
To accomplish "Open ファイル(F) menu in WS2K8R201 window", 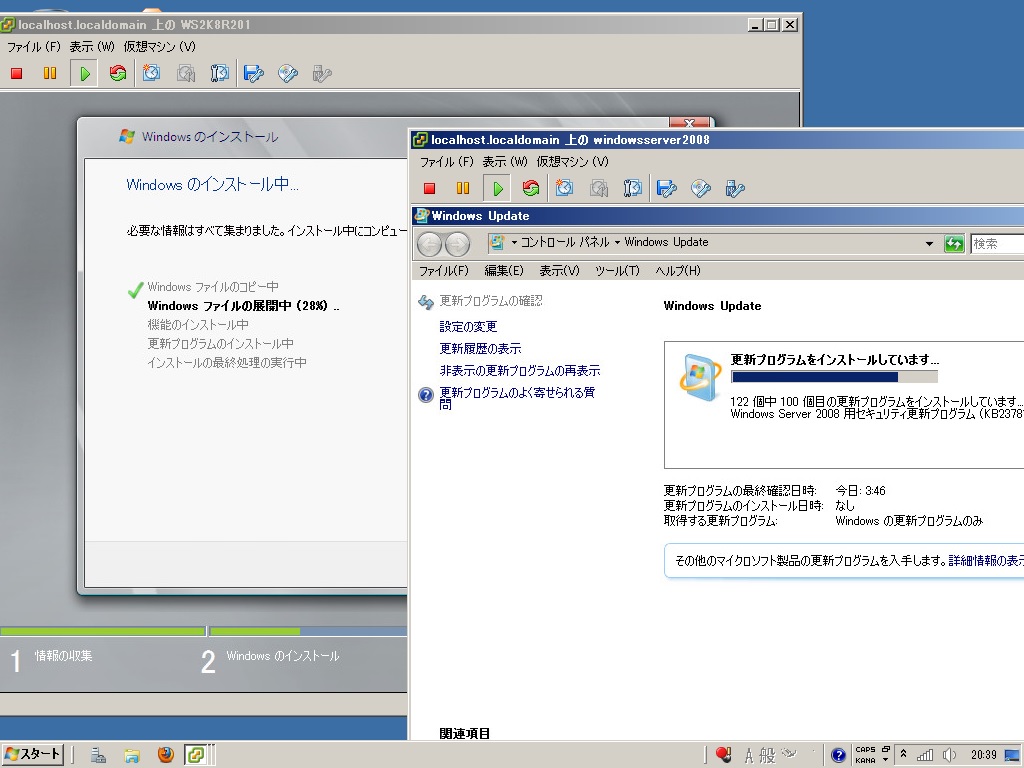I will coord(33,46).
